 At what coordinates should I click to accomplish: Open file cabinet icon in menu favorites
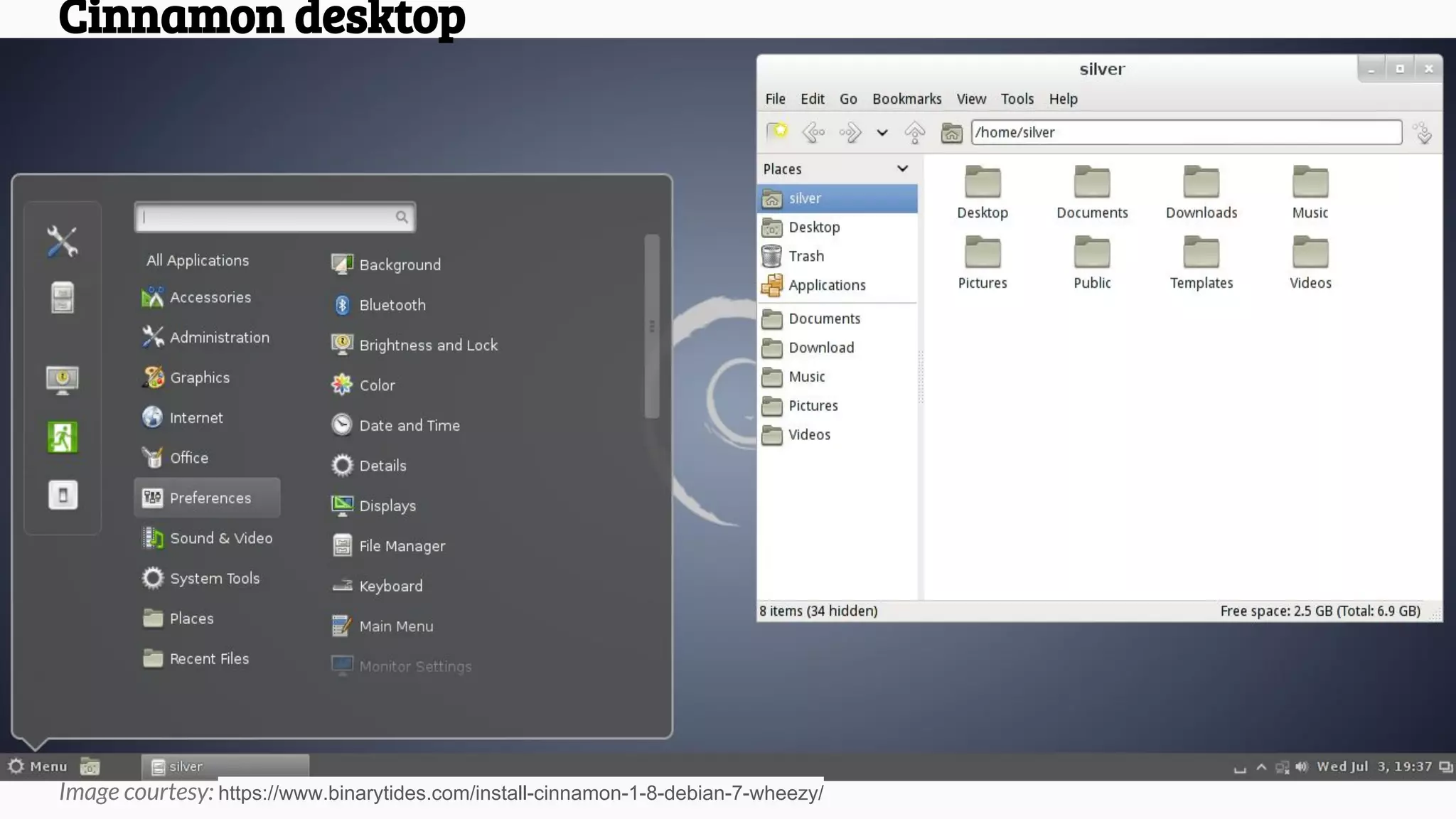[x=63, y=297]
